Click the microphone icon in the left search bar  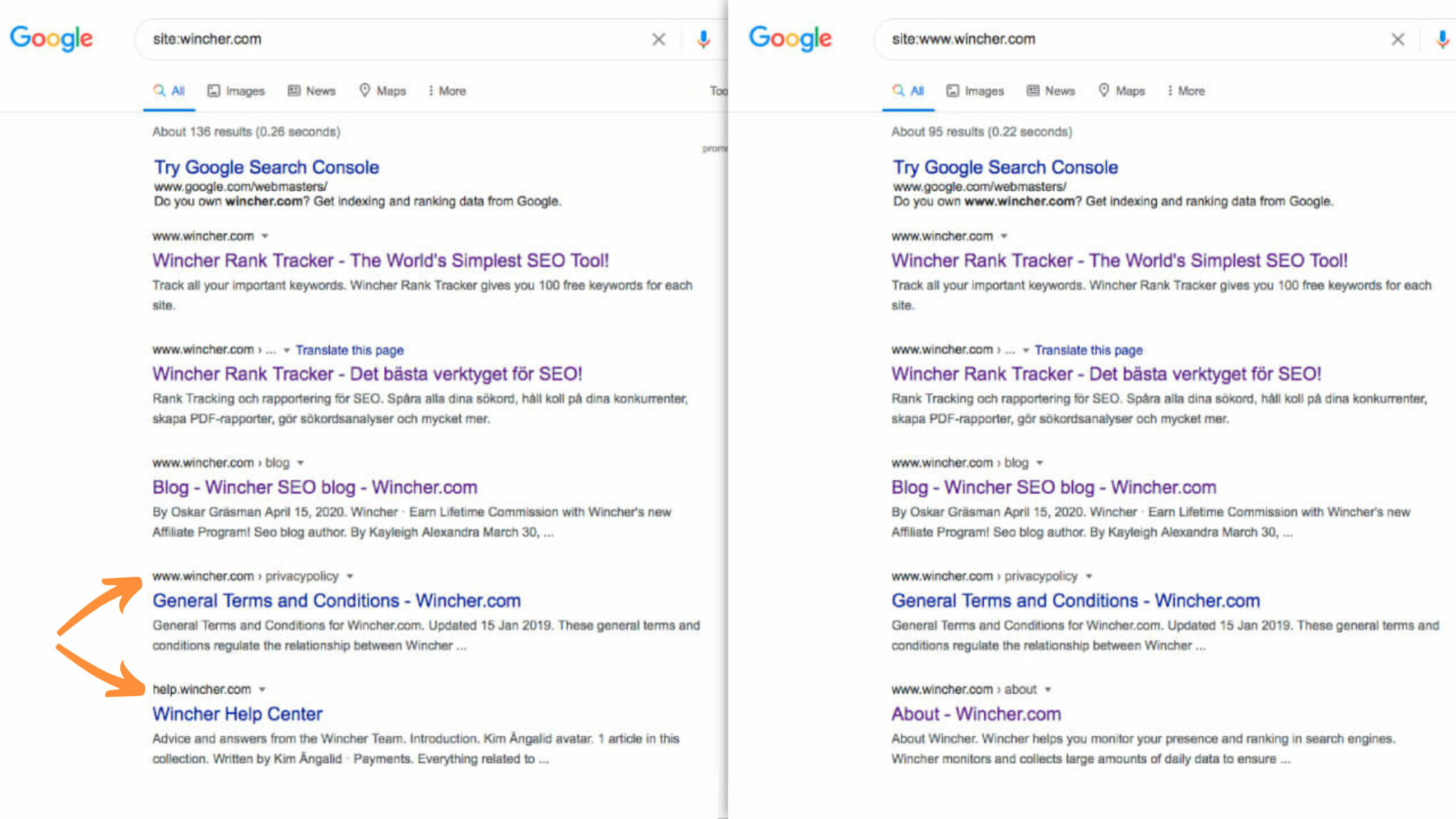click(x=702, y=40)
